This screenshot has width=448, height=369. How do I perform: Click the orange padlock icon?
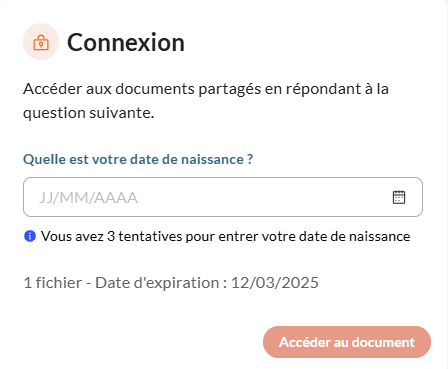[41, 42]
